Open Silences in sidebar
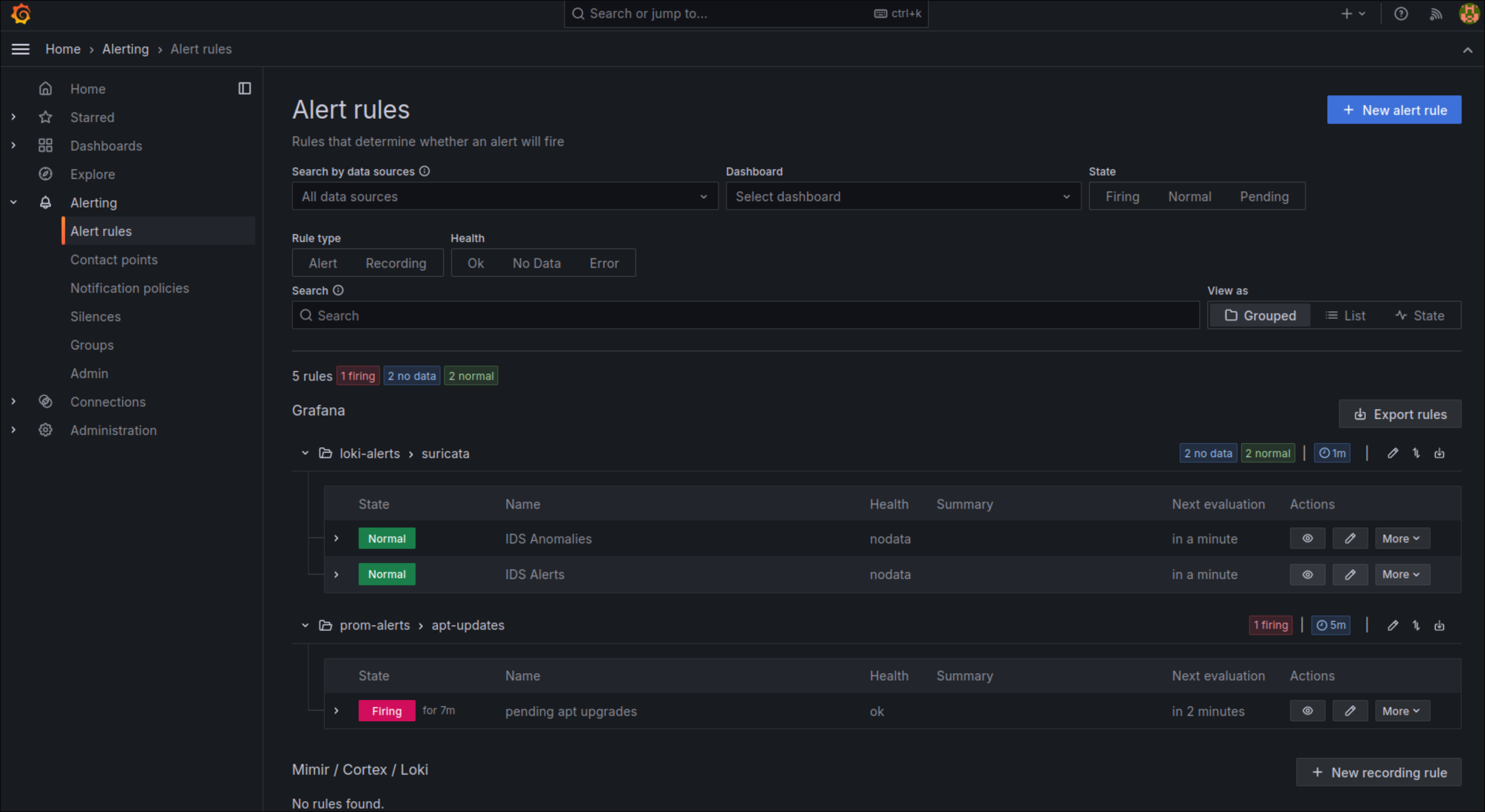This screenshot has height=812, width=1485. point(95,316)
